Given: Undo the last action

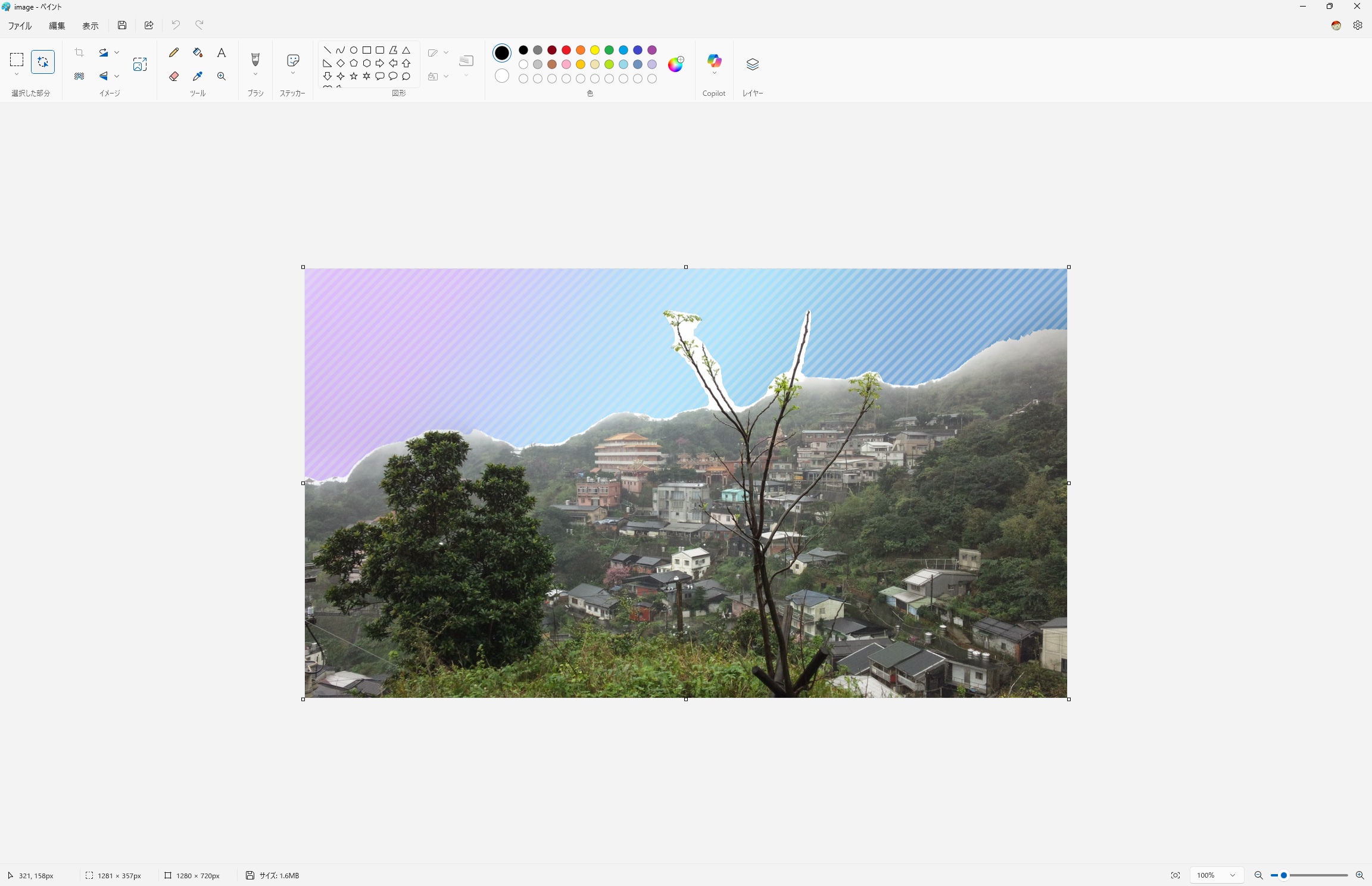Looking at the screenshot, I should pos(175,25).
